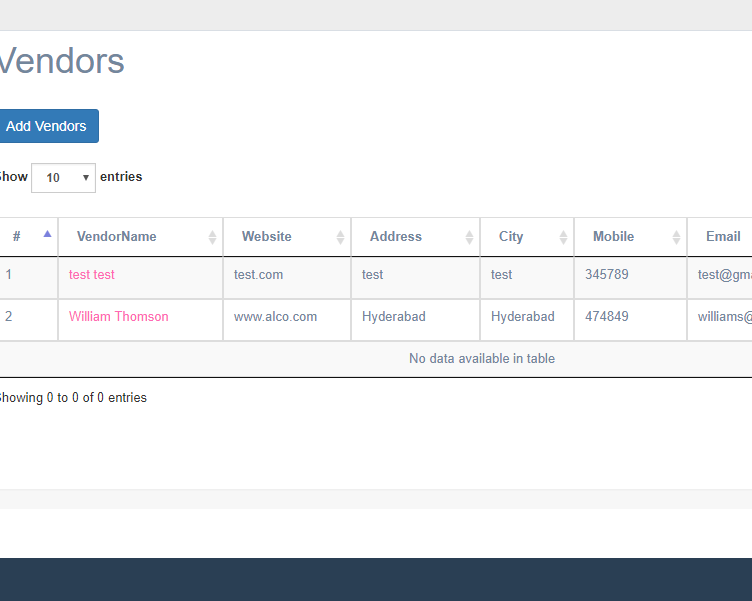Click row number 2 cell
This screenshot has height=601, width=752.
pyautogui.click(x=28, y=320)
